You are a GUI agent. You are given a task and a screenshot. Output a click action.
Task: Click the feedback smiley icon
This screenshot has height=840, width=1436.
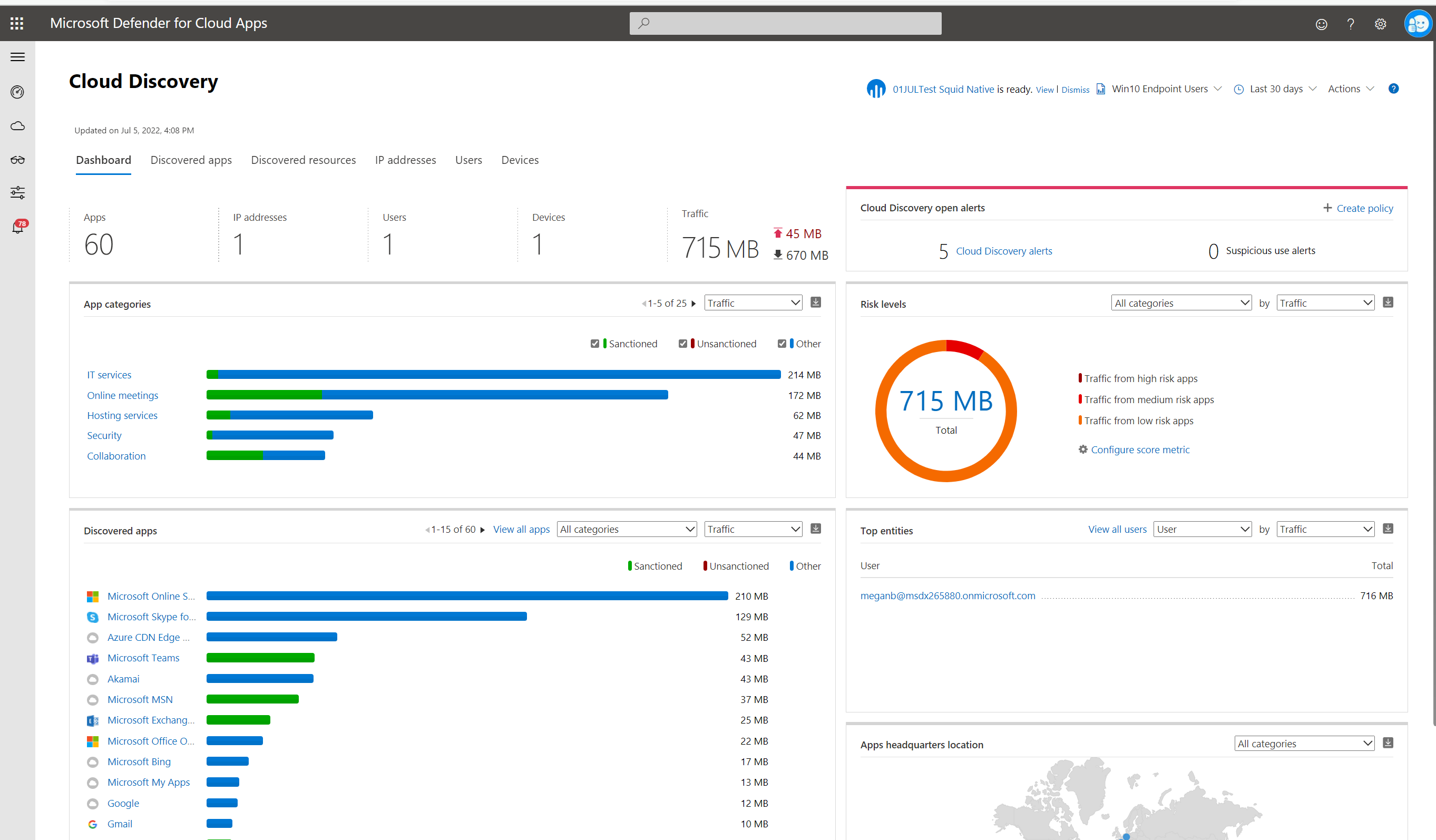point(1321,24)
